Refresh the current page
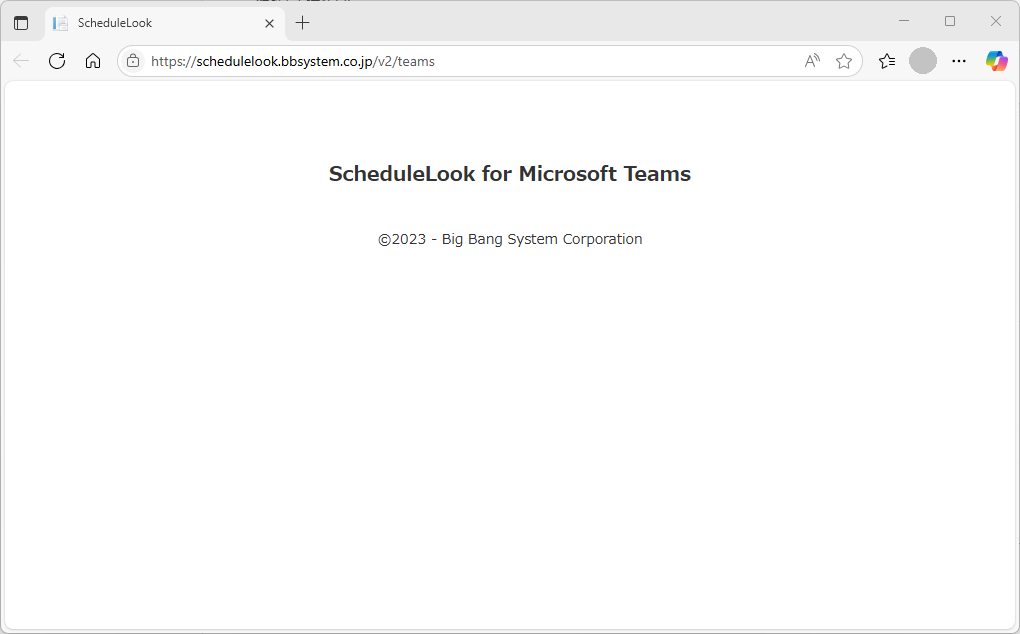1020x634 pixels. pyautogui.click(x=57, y=61)
